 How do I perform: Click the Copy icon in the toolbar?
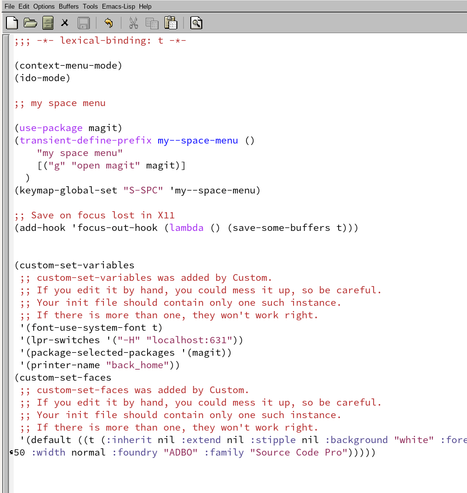tap(152, 23)
